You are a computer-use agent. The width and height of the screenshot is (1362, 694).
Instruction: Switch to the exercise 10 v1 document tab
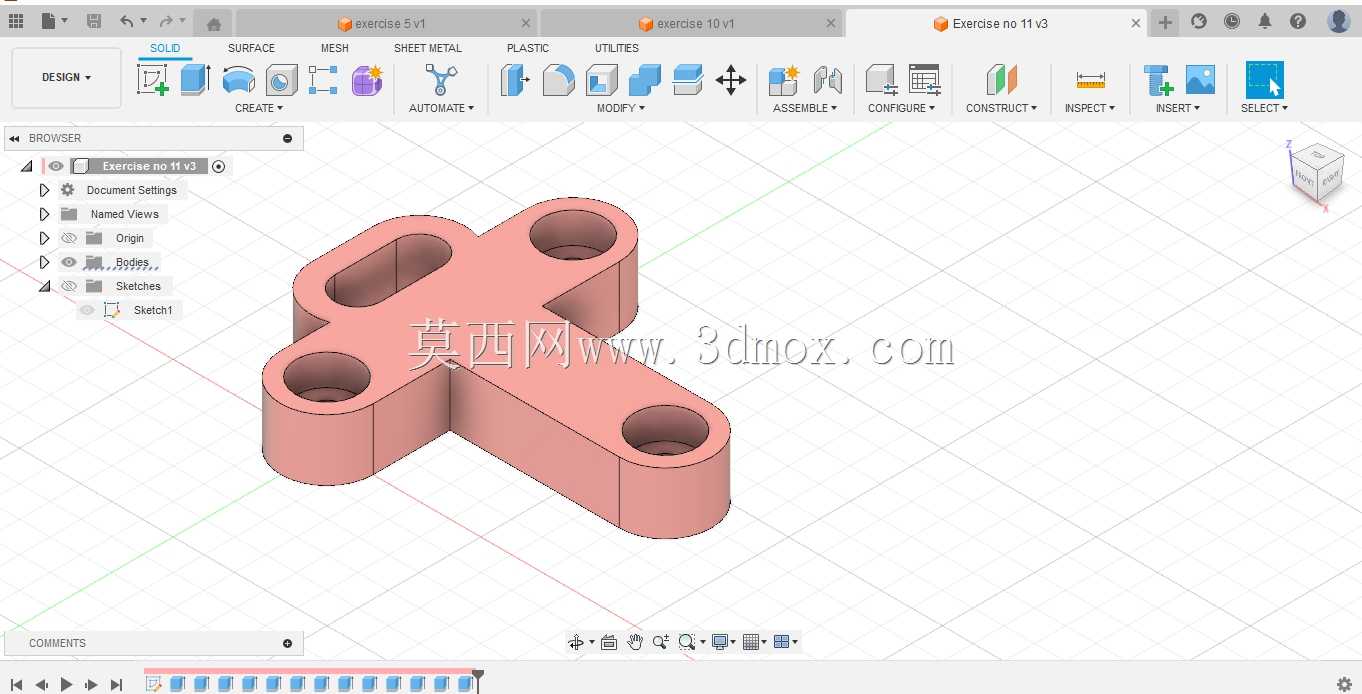[x=691, y=24]
